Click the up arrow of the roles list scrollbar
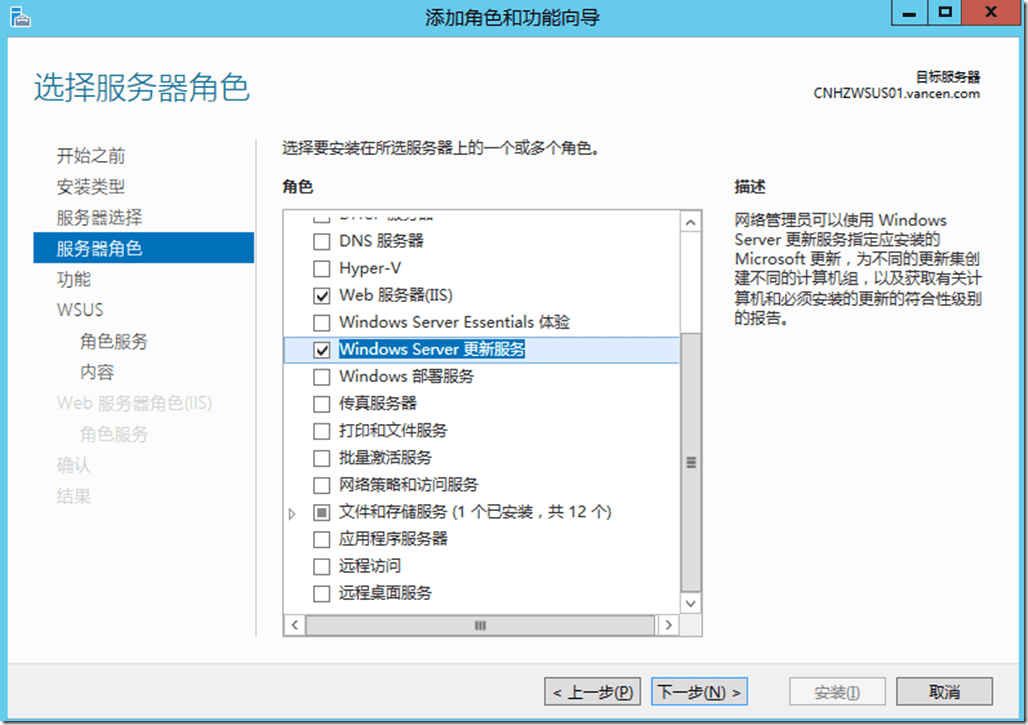The height and width of the screenshot is (725, 1028). (690, 223)
